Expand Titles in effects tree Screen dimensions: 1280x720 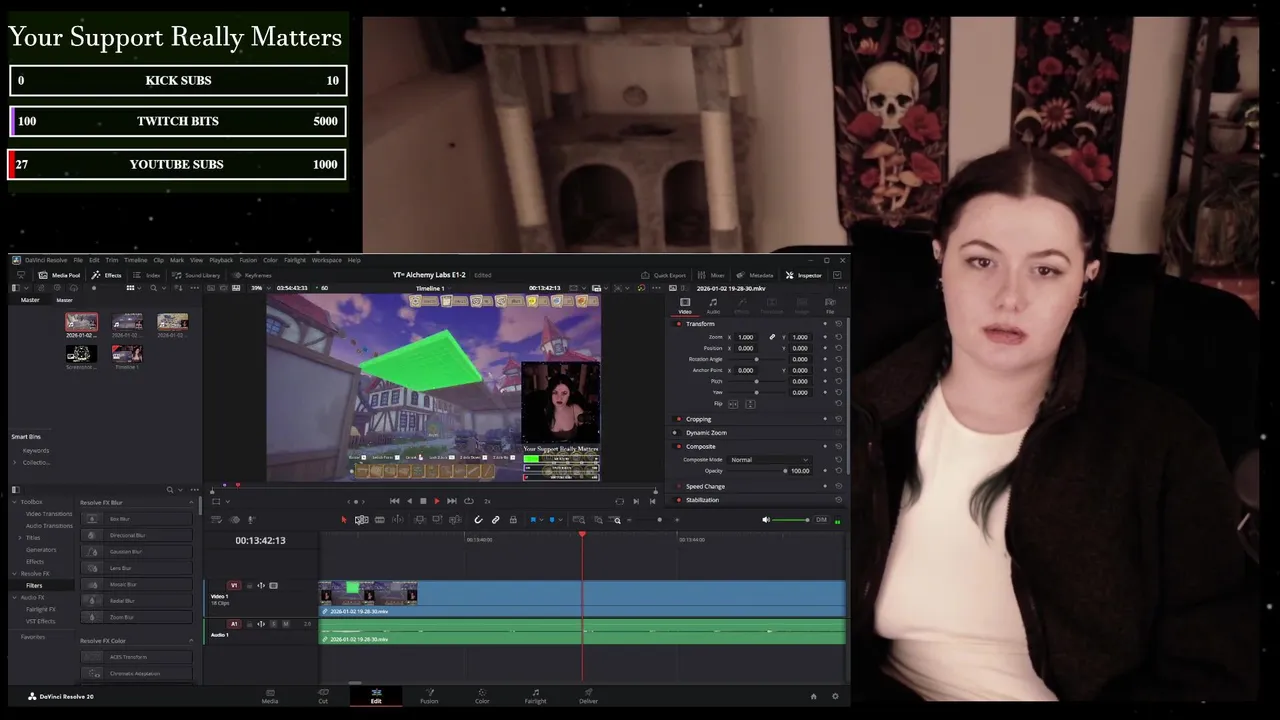(x=21, y=538)
